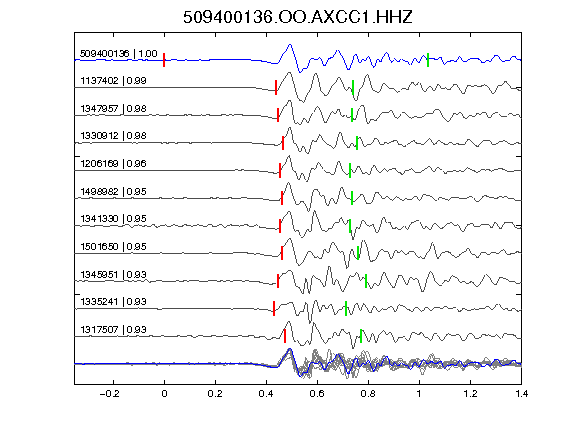Select the green pick on trace 1317507

click(361, 336)
